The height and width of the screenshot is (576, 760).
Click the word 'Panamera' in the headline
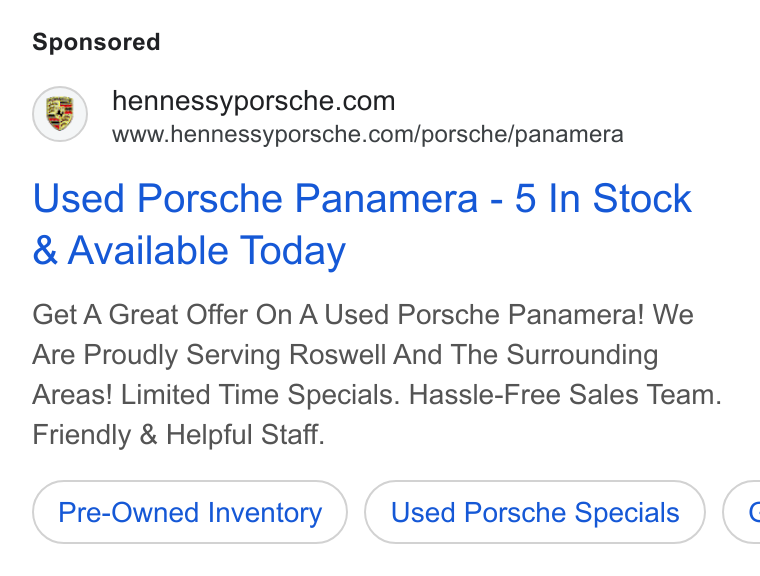click(x=386, y=198)
